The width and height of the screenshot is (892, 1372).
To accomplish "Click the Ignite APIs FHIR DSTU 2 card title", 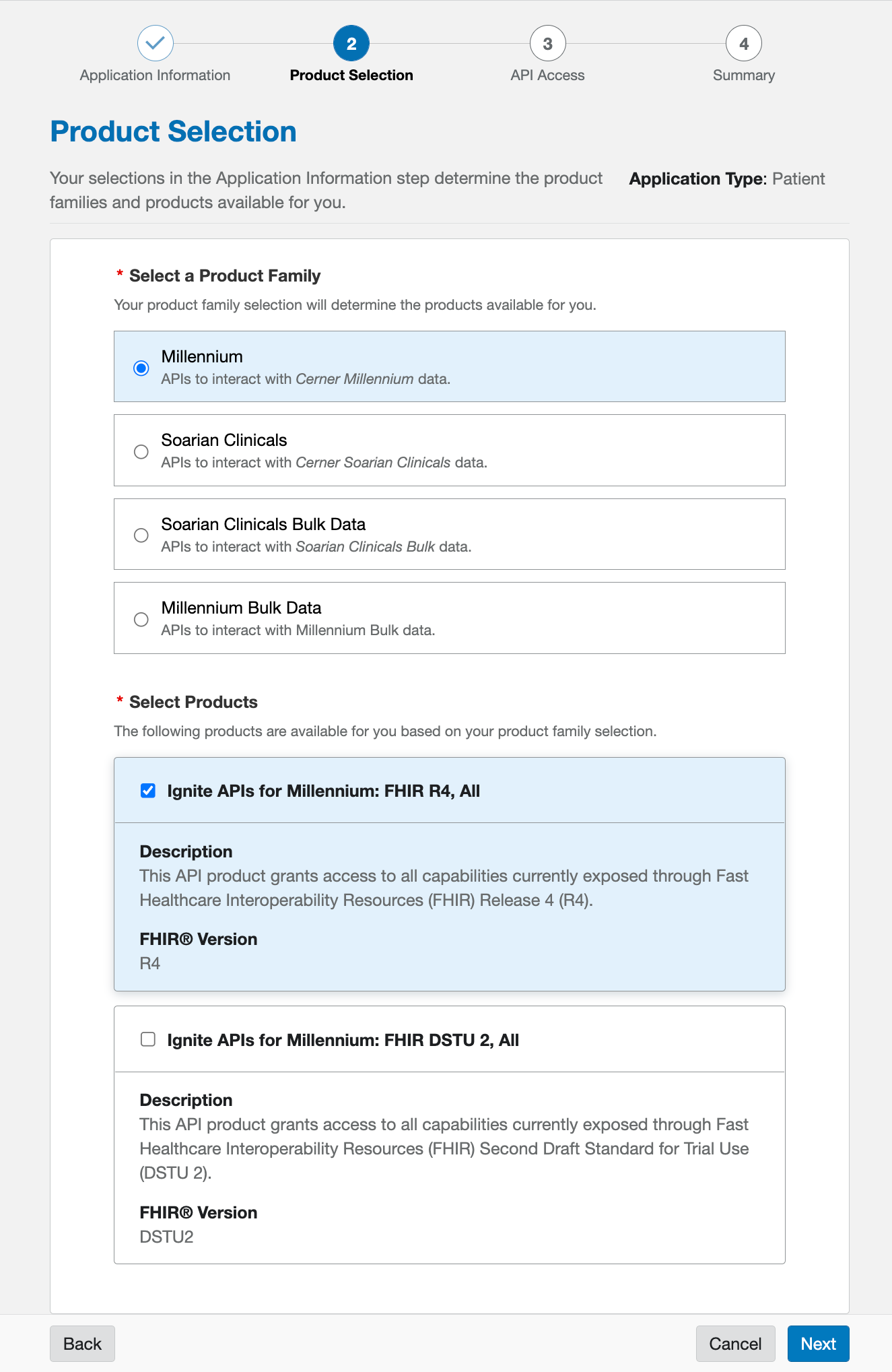I will (x=343, y=1040).
